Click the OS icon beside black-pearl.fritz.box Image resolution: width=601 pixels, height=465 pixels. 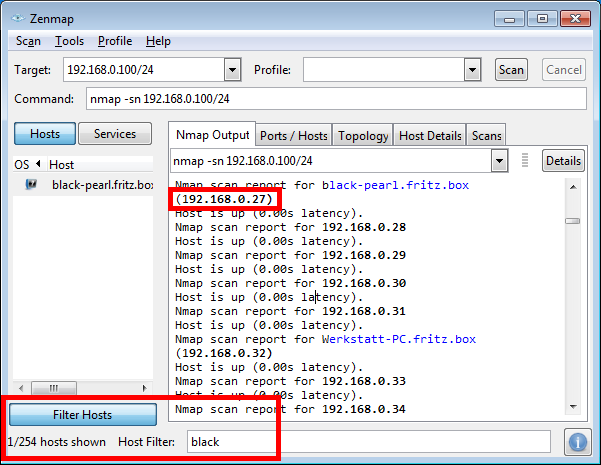tap(31, 184)
